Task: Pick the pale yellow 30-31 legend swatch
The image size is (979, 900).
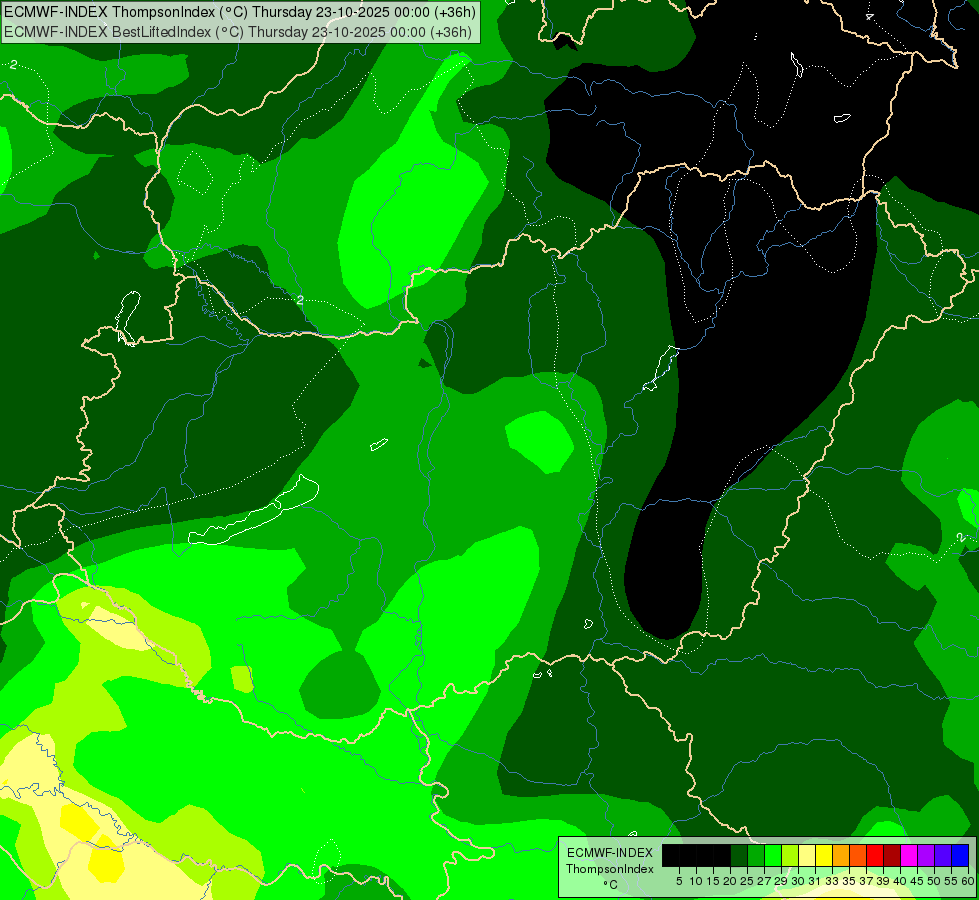Action: click(807, 856)
